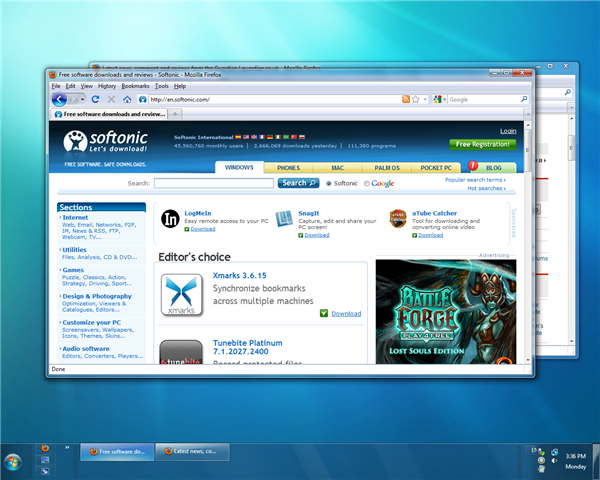Switch to the WINDOWS platform tab

(x=239, y=167)
